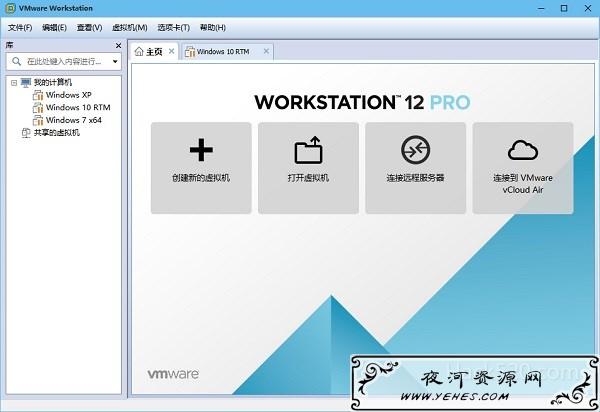The width and height of the screenshot is (600, 412).
Task: Minimize the VMware Workstation window
Action: click(541, 8)
